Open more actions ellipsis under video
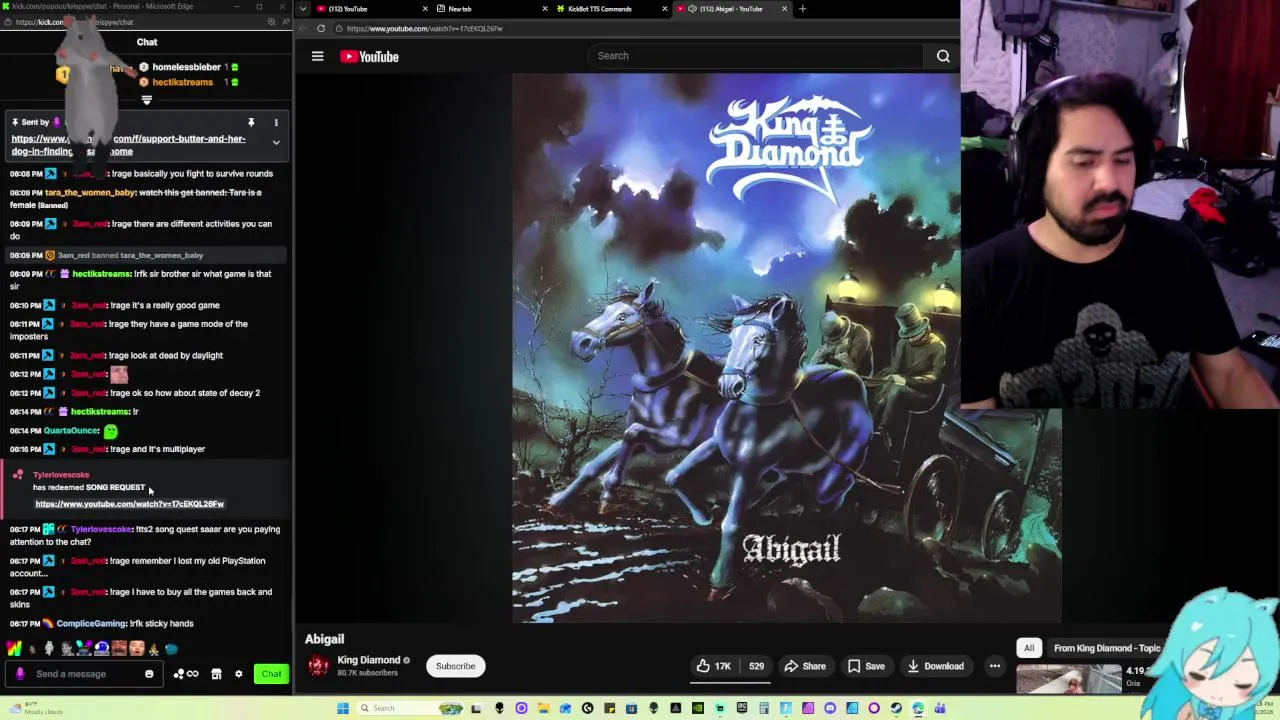Viewport: 1280px width, 720px height. coord(995,666)
